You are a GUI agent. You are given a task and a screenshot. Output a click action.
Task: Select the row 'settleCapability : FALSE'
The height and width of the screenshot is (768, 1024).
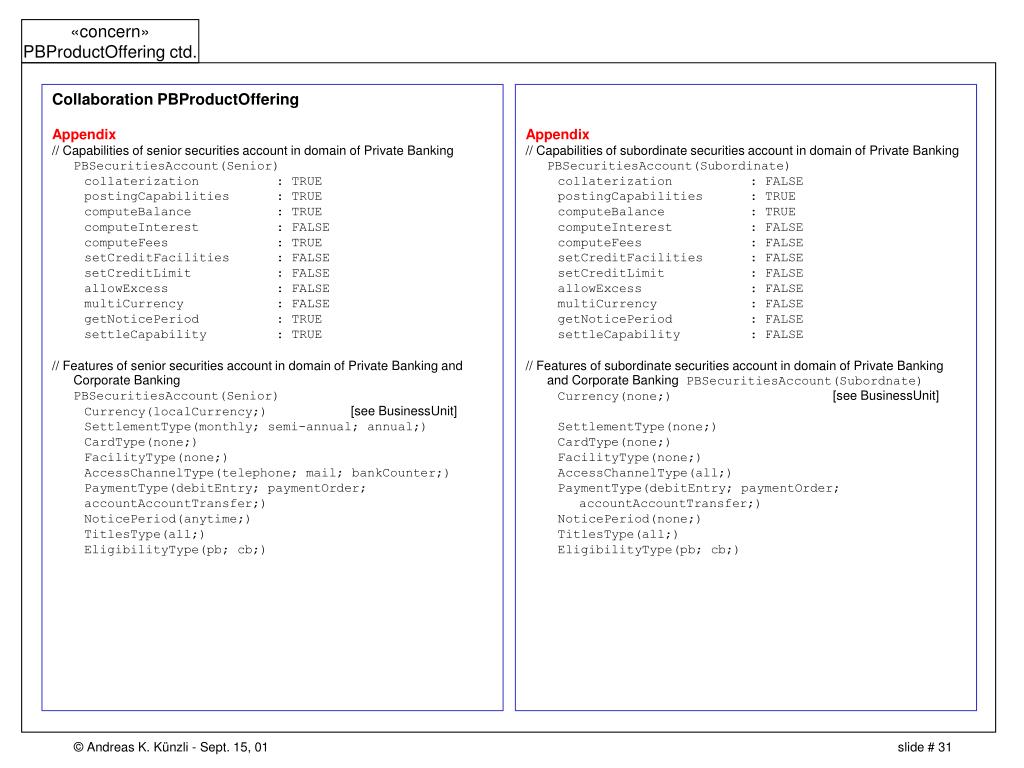point(680,334)
